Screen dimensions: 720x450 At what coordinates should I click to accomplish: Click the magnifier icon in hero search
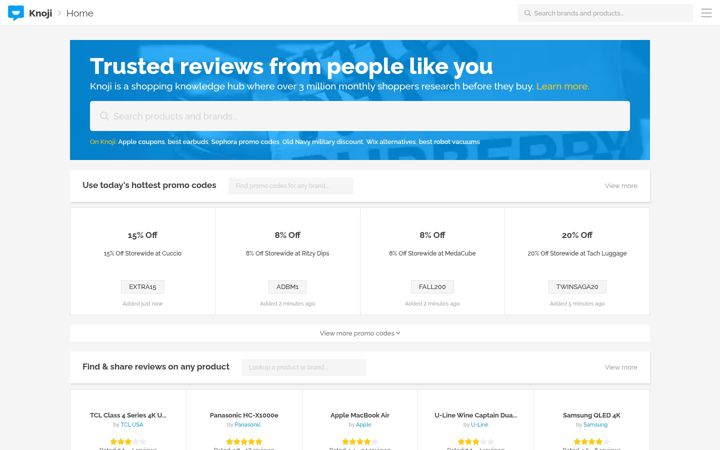(x=104, y=116)
